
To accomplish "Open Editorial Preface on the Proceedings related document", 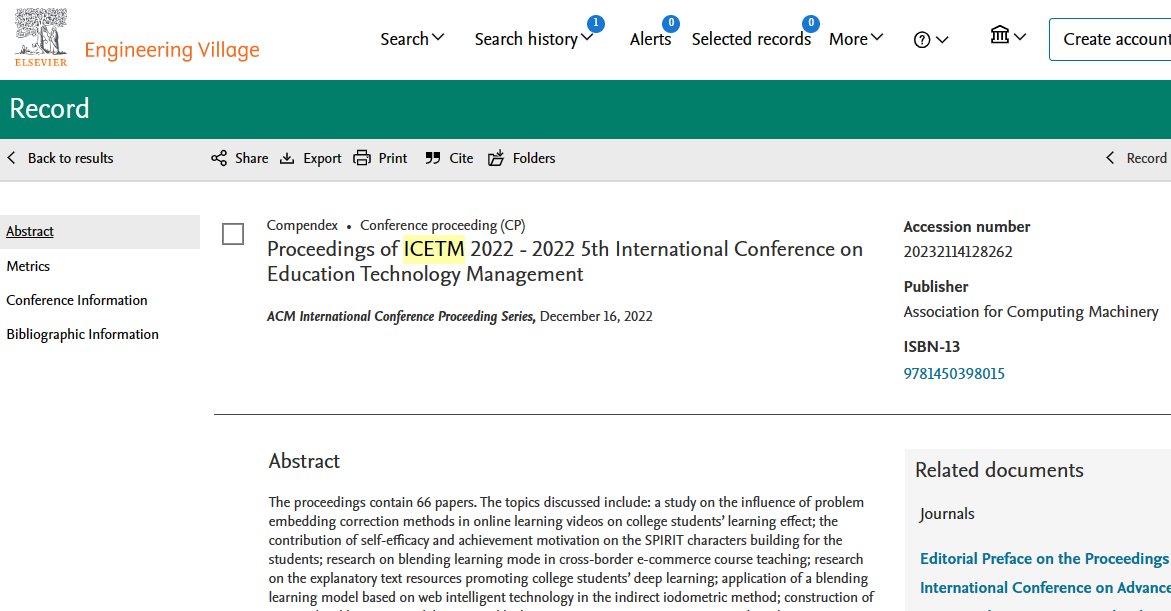I will (x=1045, y=559).
